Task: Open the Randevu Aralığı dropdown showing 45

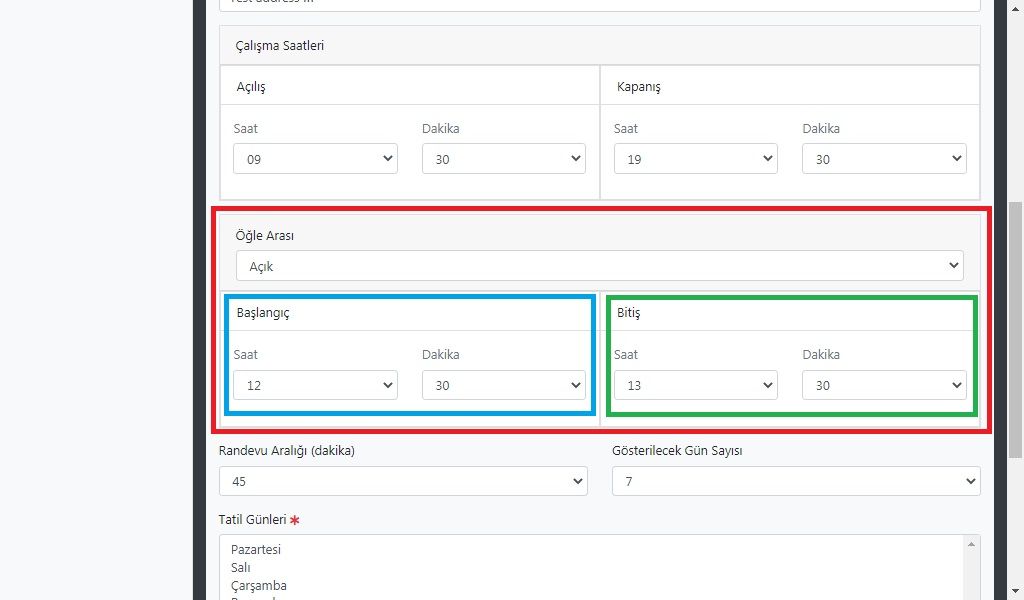Action: pos(403,481)
